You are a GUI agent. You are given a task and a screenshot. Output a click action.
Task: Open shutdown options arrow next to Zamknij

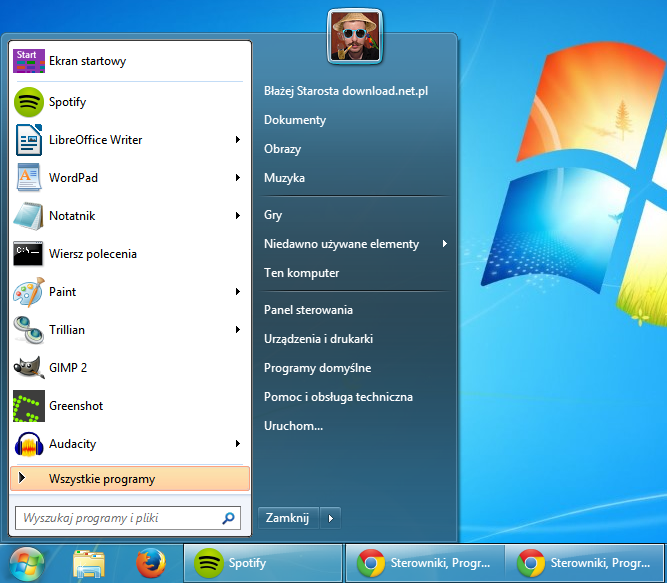click(x=331, y=518)
